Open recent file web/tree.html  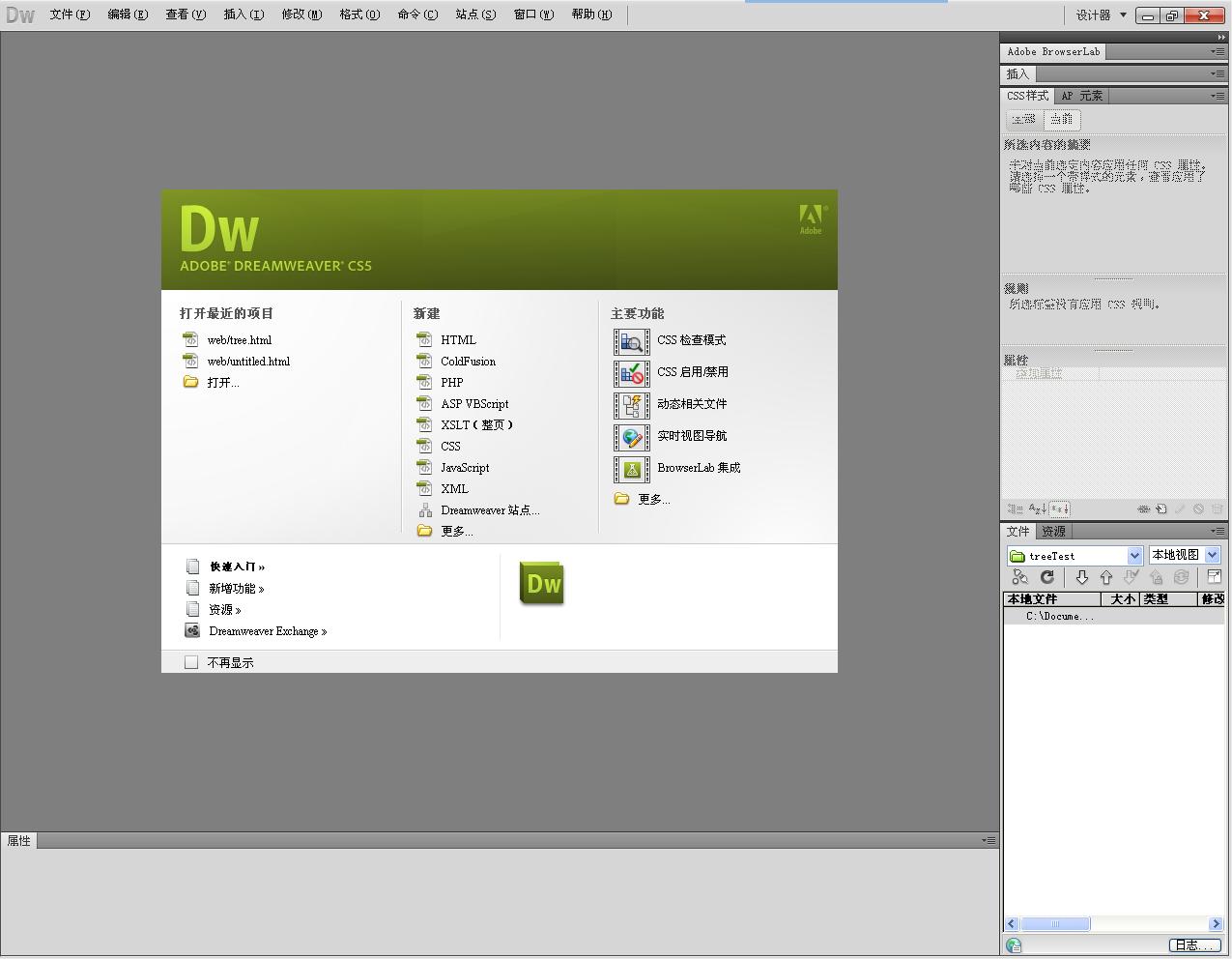[240, 340]
